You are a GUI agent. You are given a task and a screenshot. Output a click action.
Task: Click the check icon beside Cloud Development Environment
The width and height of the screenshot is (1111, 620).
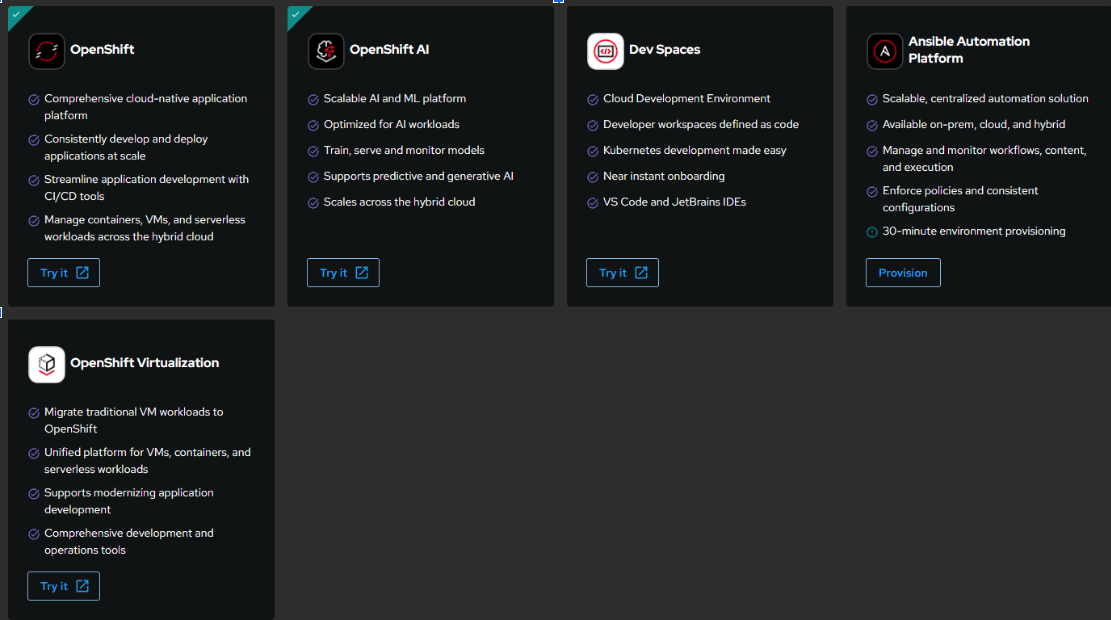coord(592,99)
